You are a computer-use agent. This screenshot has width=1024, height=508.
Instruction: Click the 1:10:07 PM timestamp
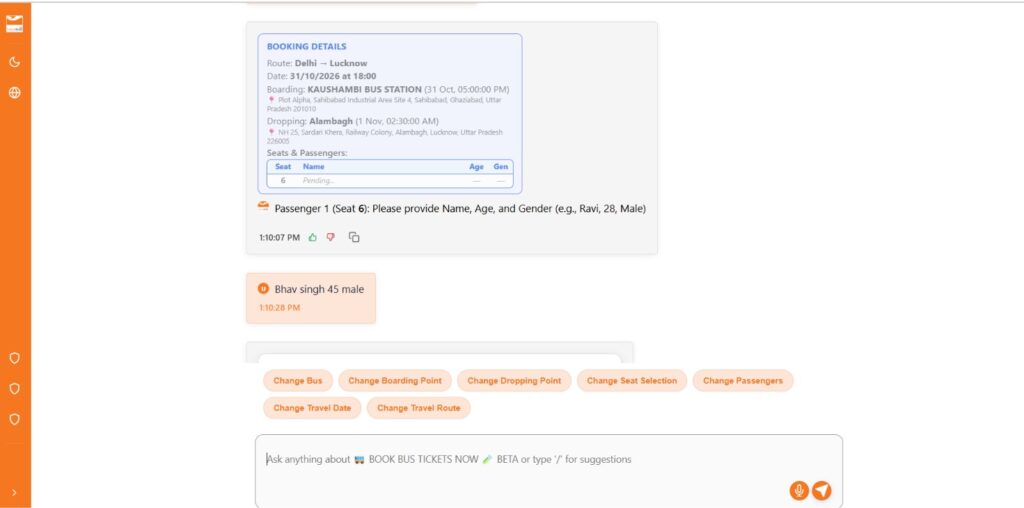[x=280, y=238]
